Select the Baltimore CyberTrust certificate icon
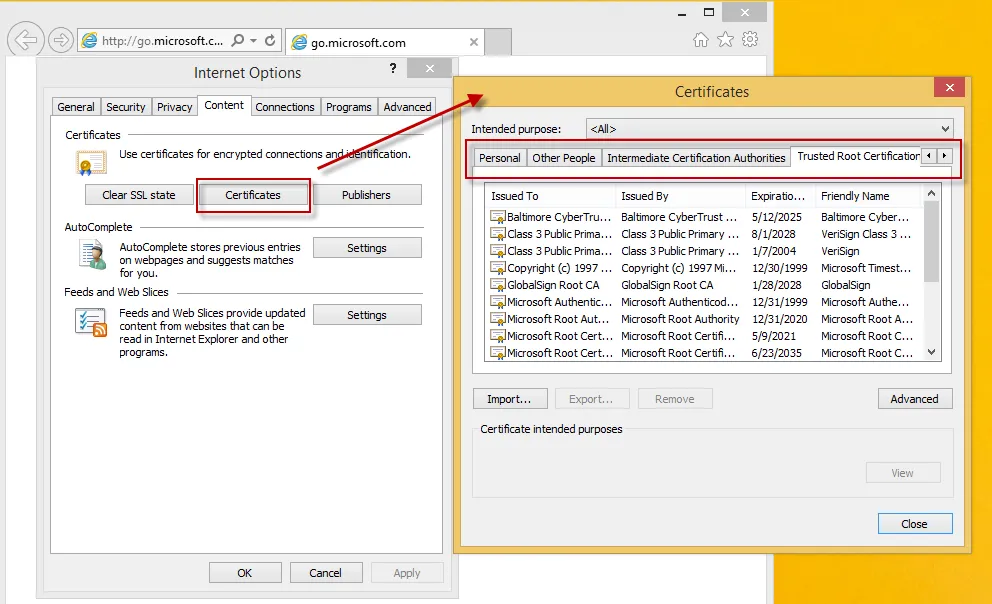This screenshot has width=992, height=604. (x=497, y=217)
